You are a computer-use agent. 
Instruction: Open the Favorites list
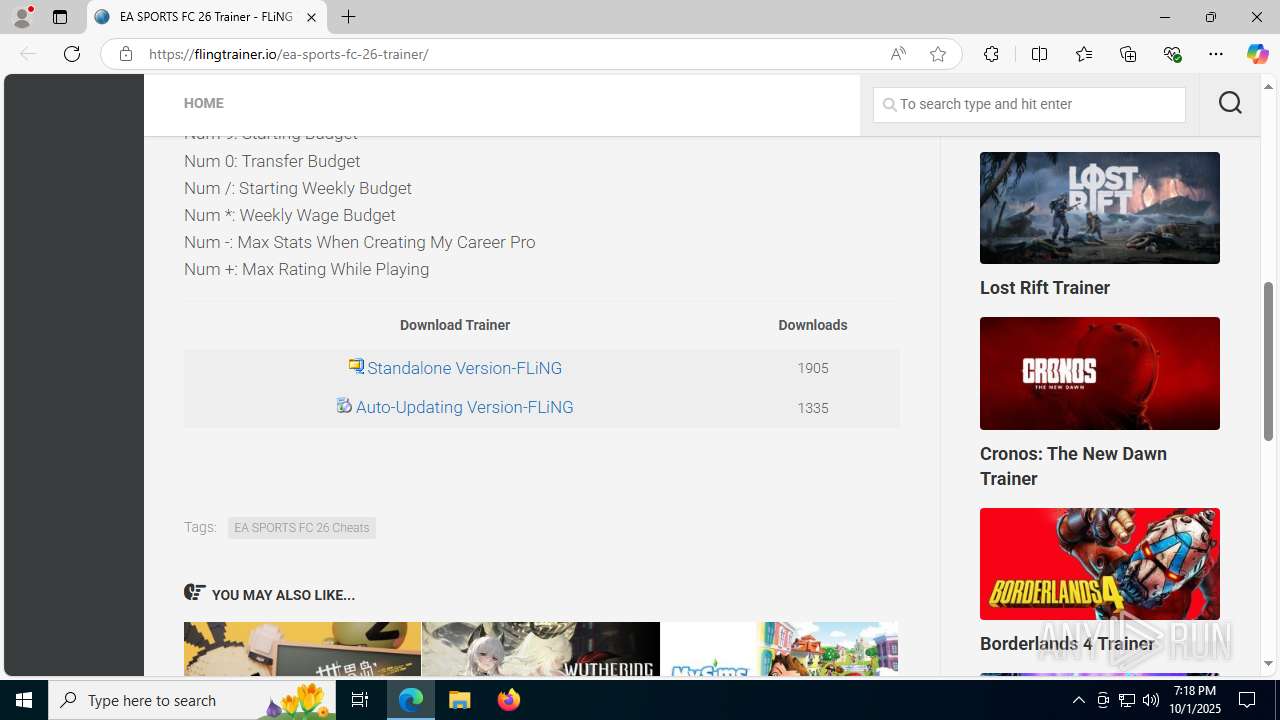tap(1083, 54)
